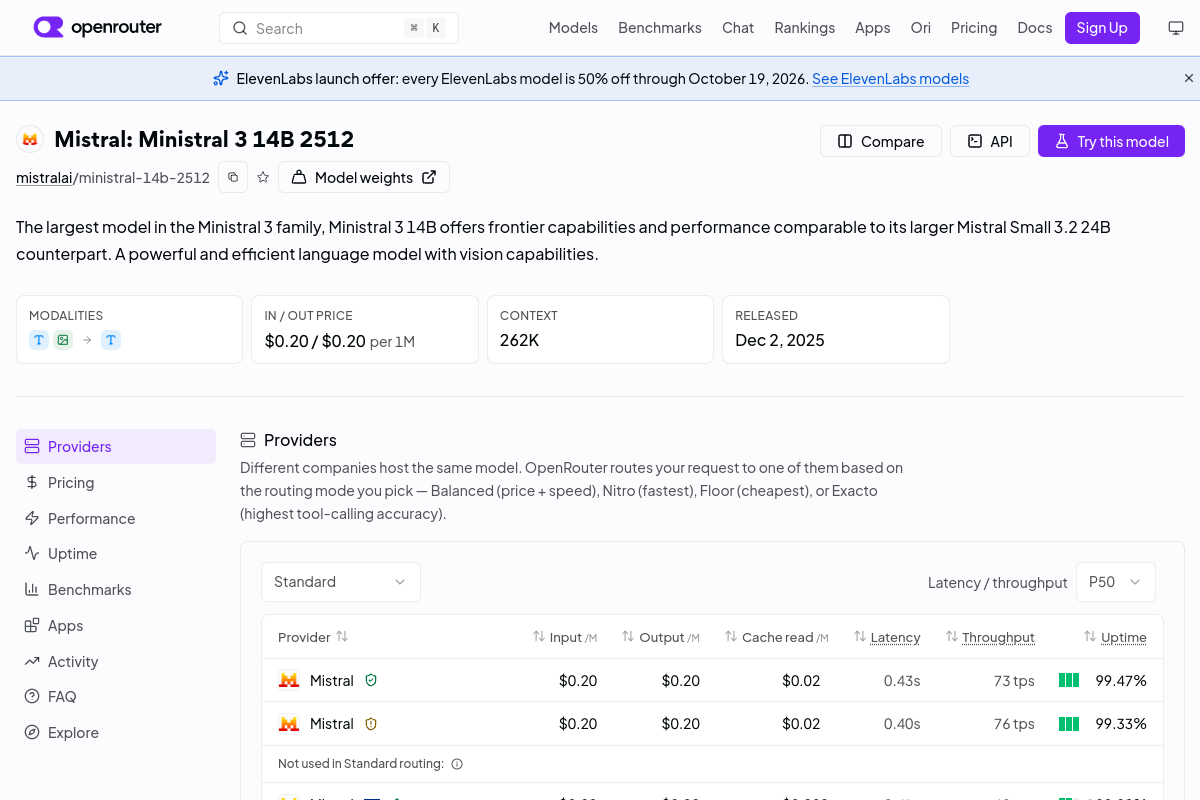This screenshot has height=800, width=1200.
Task: Click the mistralai author link
Action: coord(44,178)
